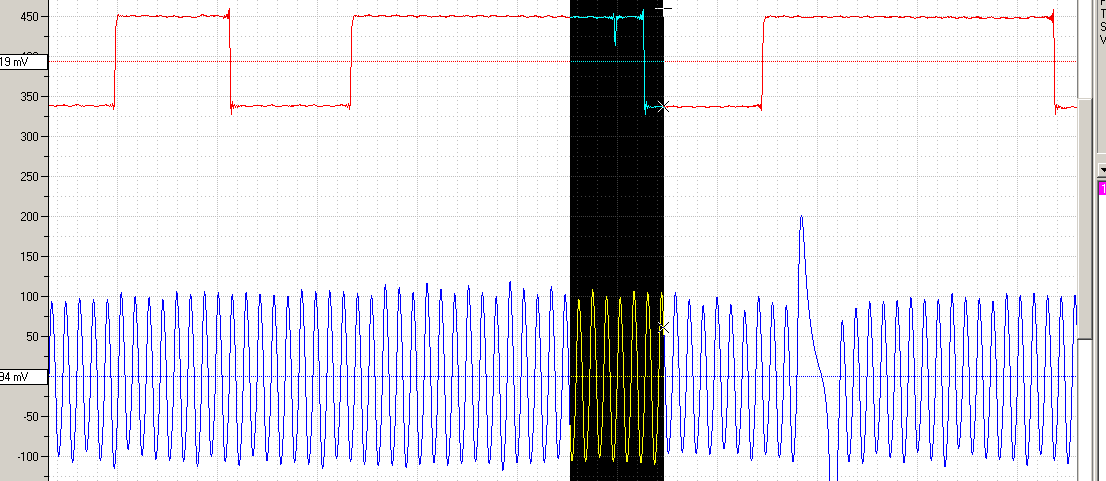
Task: Select the 94 mV level marker box
Action: tap(23, 377)
